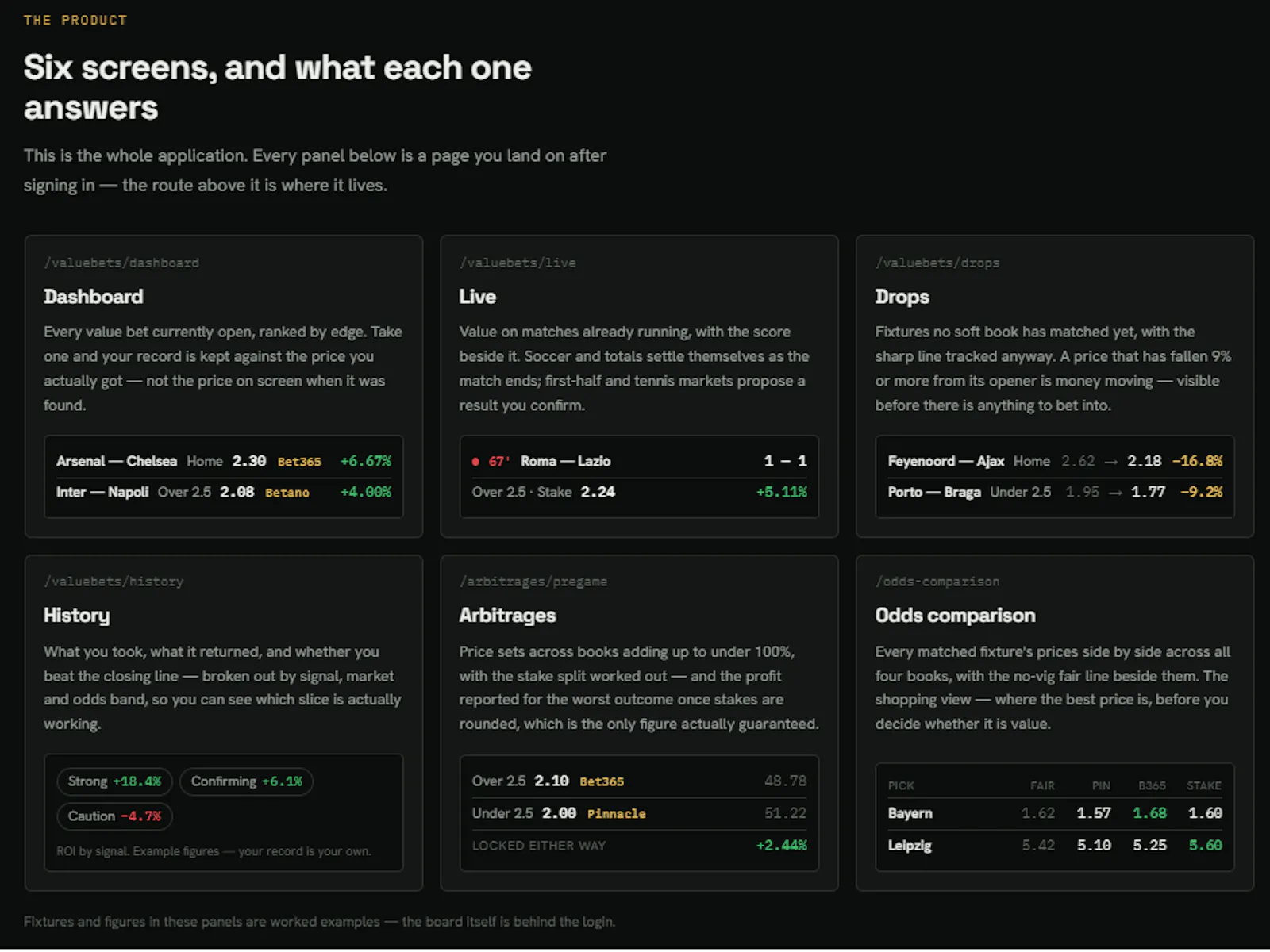Click the +2.44% locked profit

pos(782,846)
